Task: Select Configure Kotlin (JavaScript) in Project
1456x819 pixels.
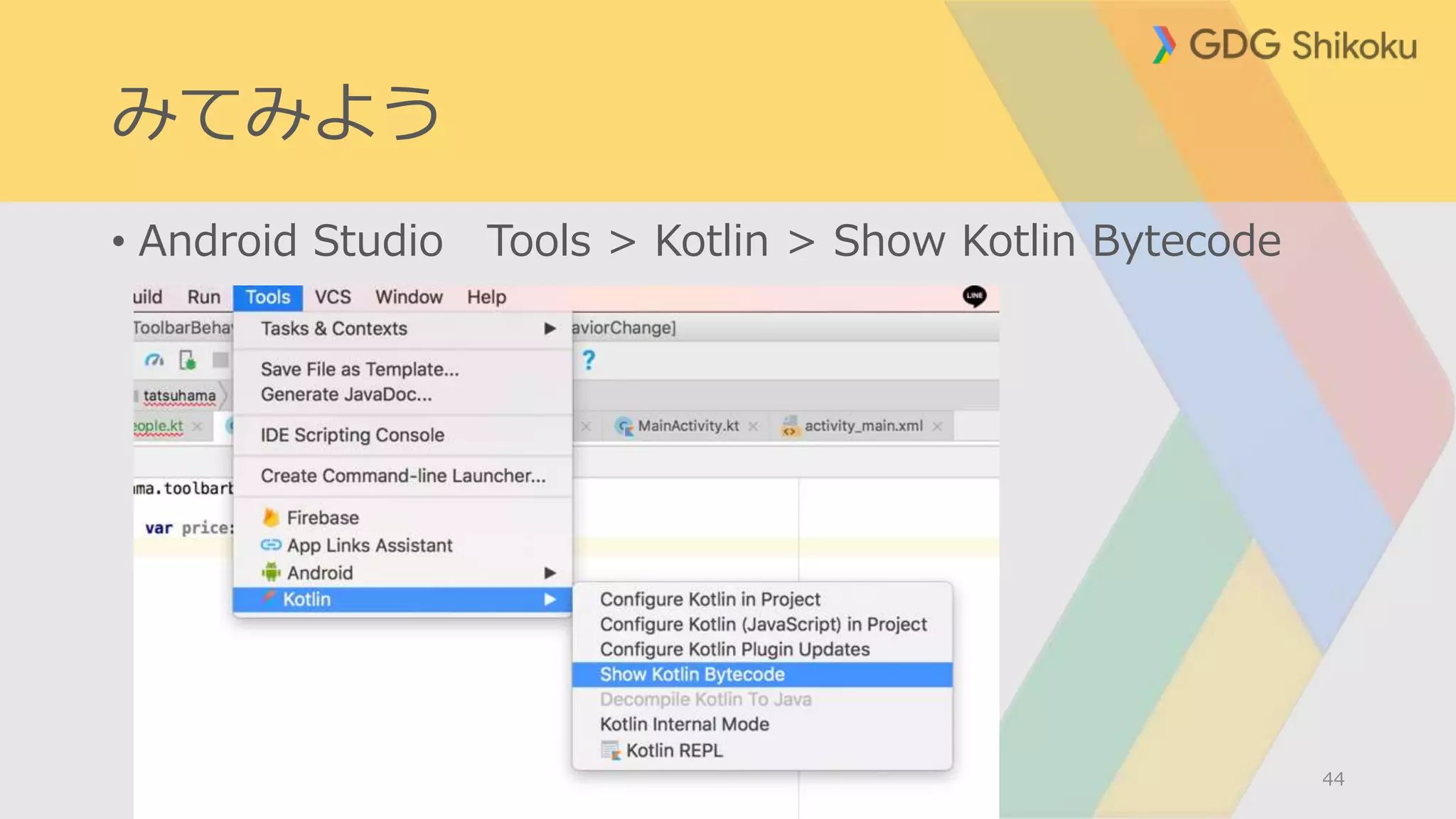Action: tap(762, 624)
